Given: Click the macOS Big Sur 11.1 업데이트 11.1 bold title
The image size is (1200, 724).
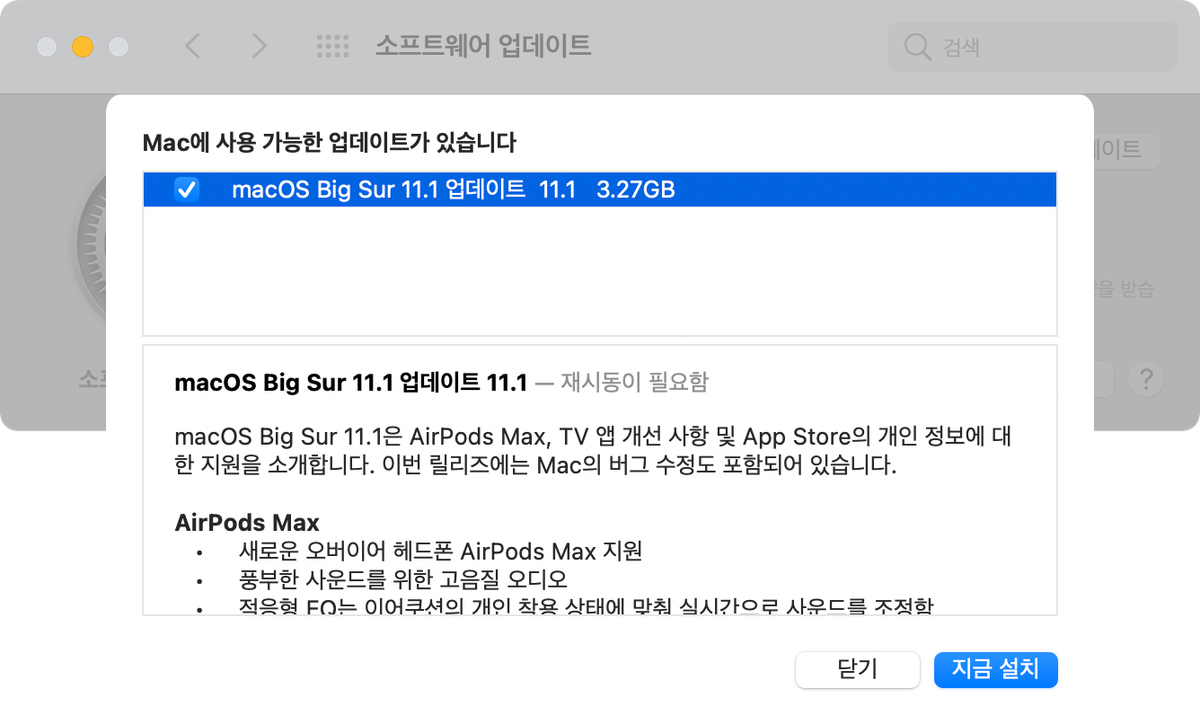Looking at the screenshot, I should pos(350,382).
